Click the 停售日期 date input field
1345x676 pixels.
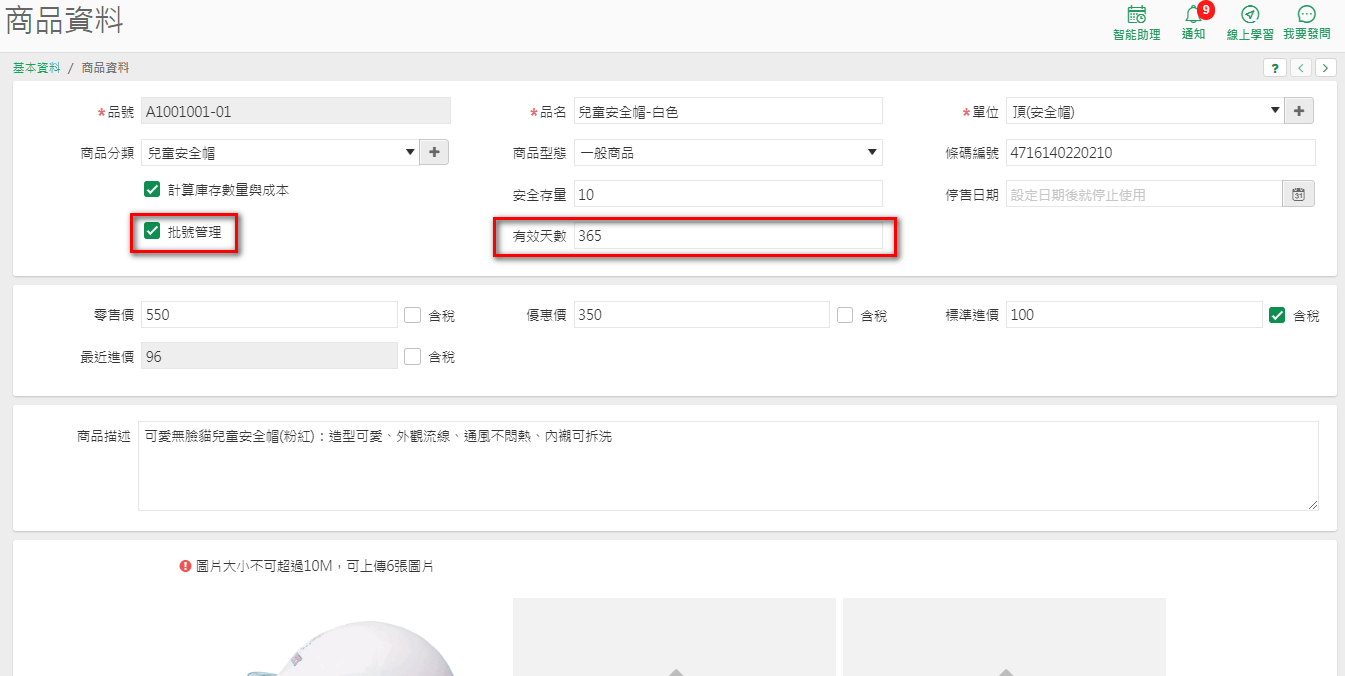tap(1144, 194)
